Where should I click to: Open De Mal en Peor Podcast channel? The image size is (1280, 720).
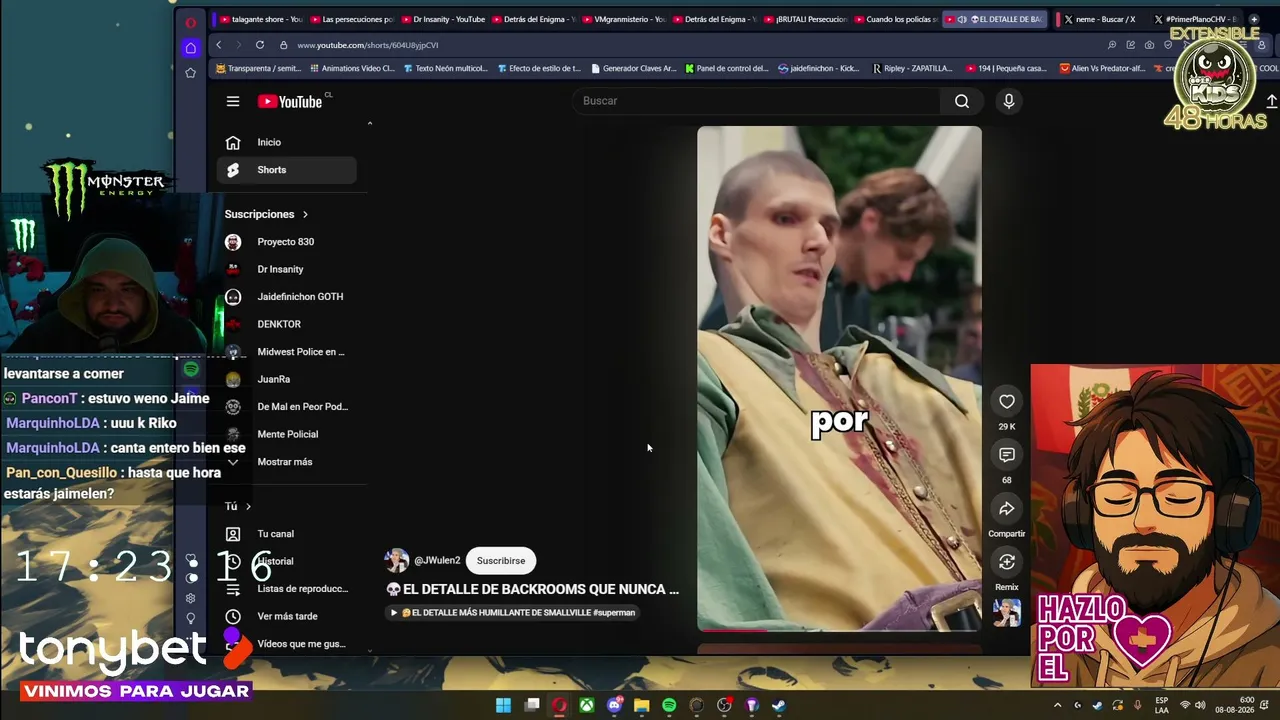[288, 407]
